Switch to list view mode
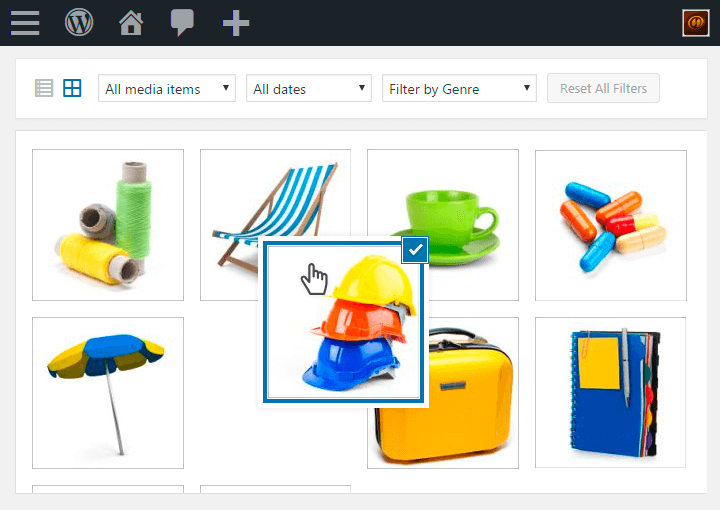 [x=44, y=88]
